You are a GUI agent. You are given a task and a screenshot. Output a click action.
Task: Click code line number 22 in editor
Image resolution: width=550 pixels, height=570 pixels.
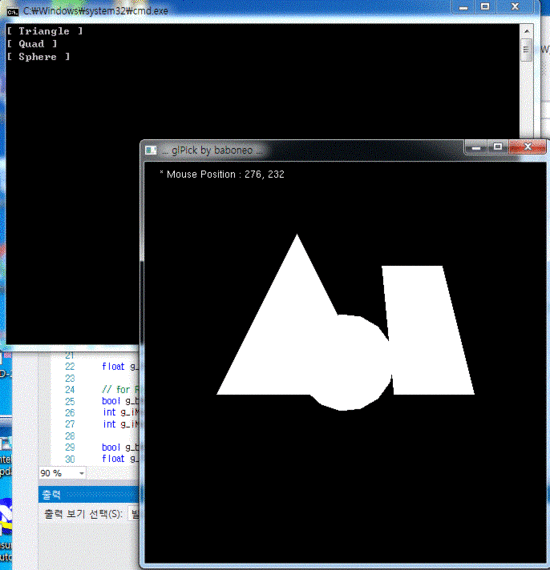70,366
